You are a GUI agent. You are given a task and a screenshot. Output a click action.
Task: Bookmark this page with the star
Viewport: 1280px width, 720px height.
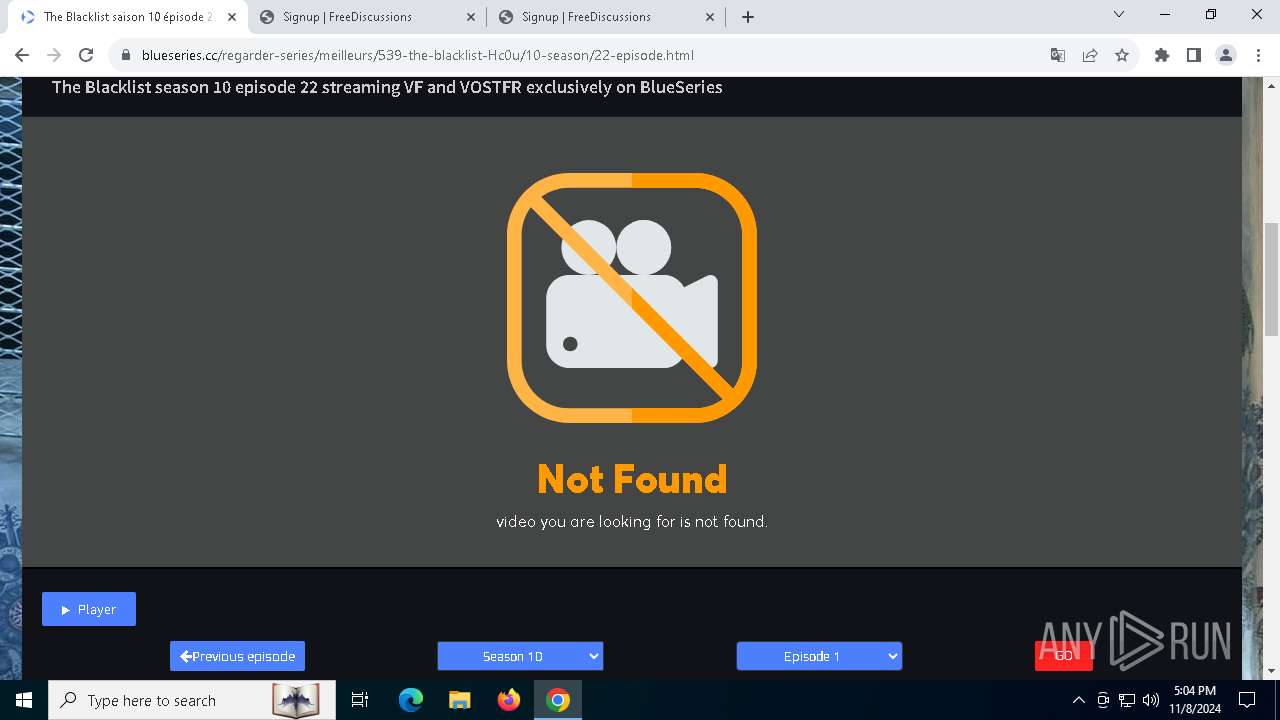[1122, 55]
